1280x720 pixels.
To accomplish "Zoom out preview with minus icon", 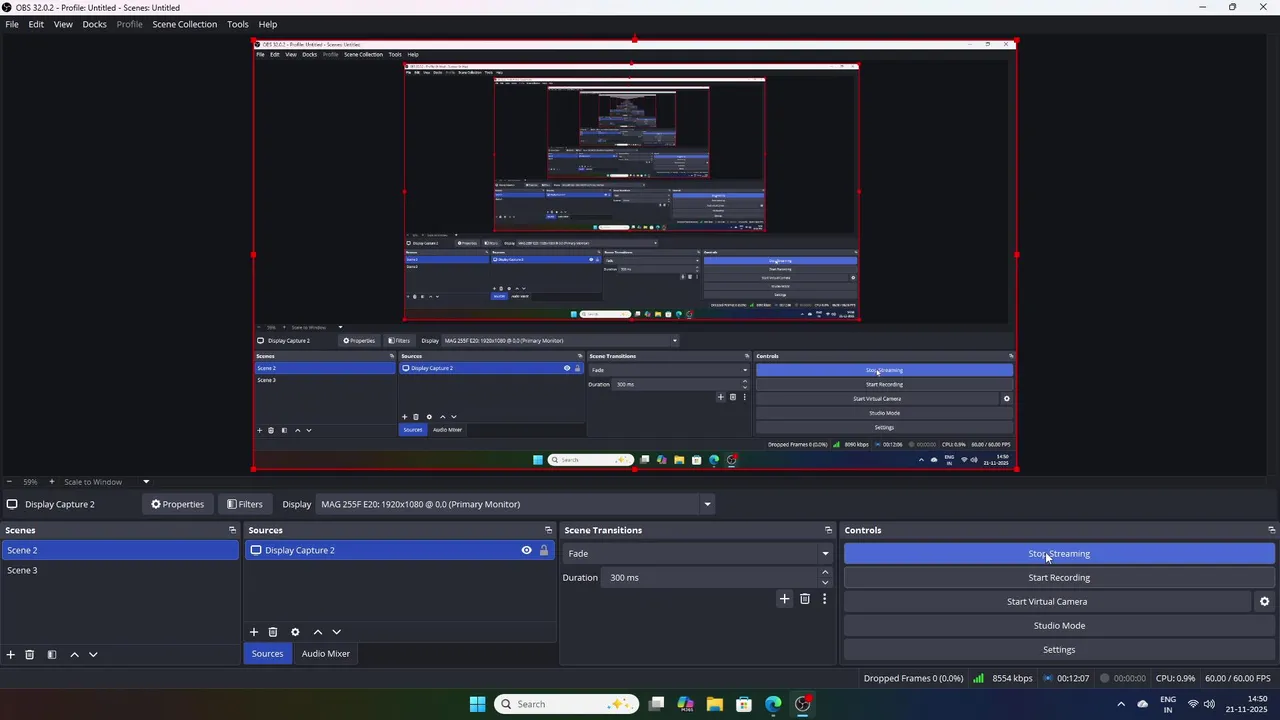I will [9, 482].
